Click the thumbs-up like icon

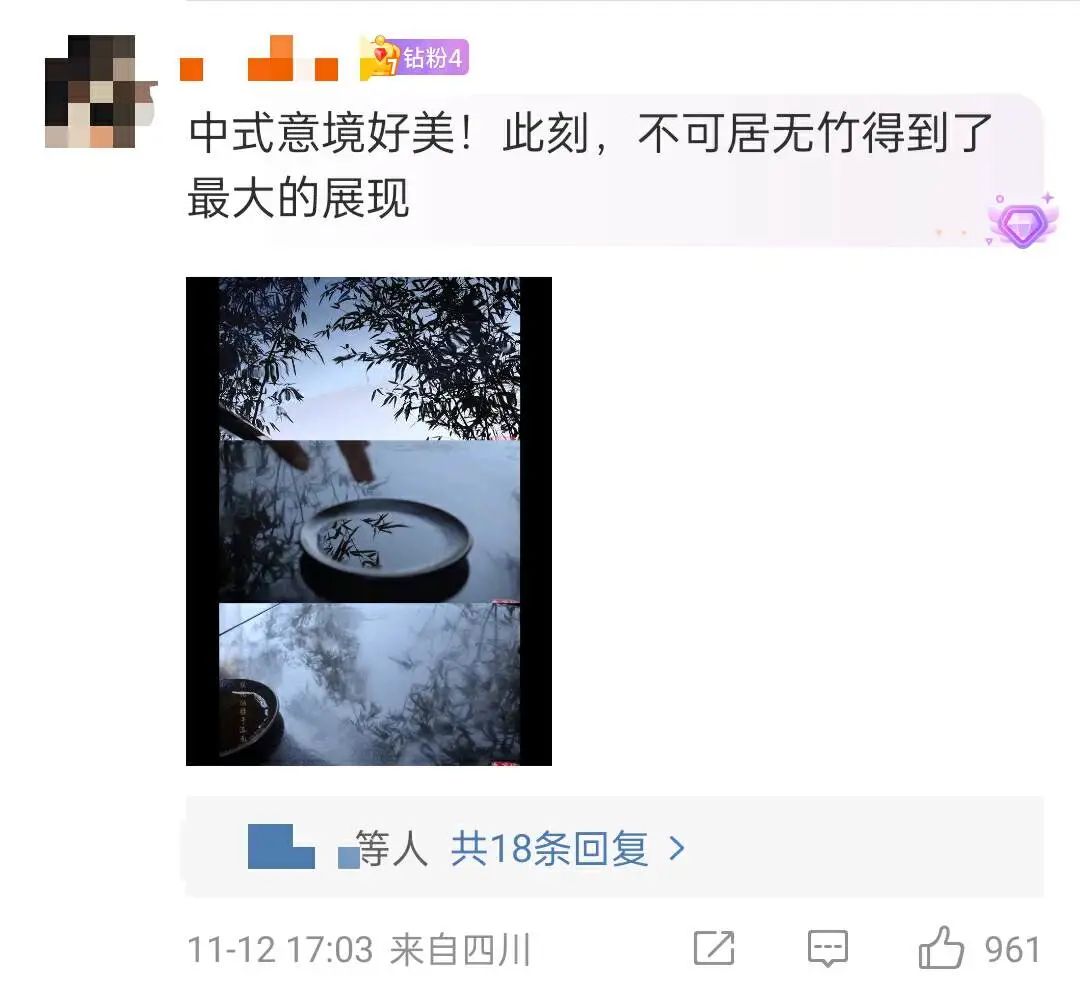[x=942, y=949]
